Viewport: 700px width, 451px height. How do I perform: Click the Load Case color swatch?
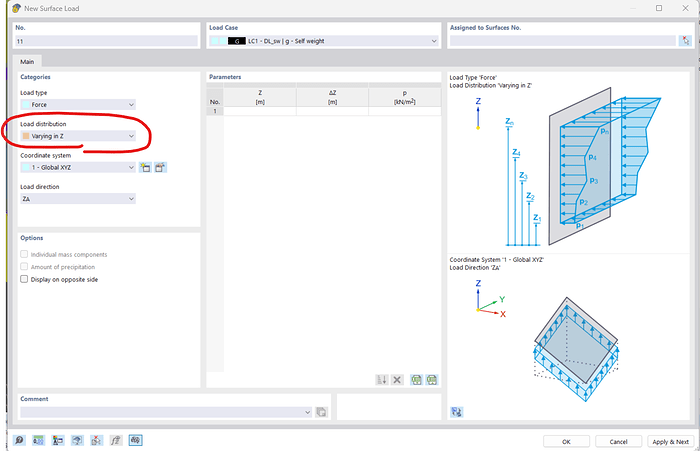click(218, 41)
